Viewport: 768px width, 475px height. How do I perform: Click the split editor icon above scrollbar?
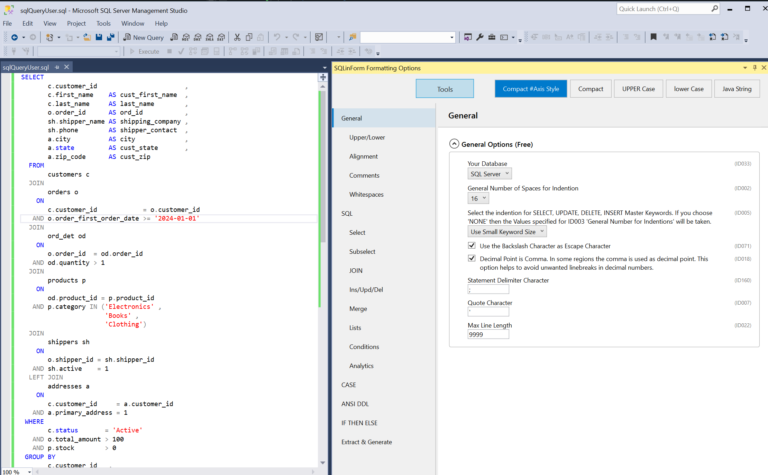[x=323, y=77]
